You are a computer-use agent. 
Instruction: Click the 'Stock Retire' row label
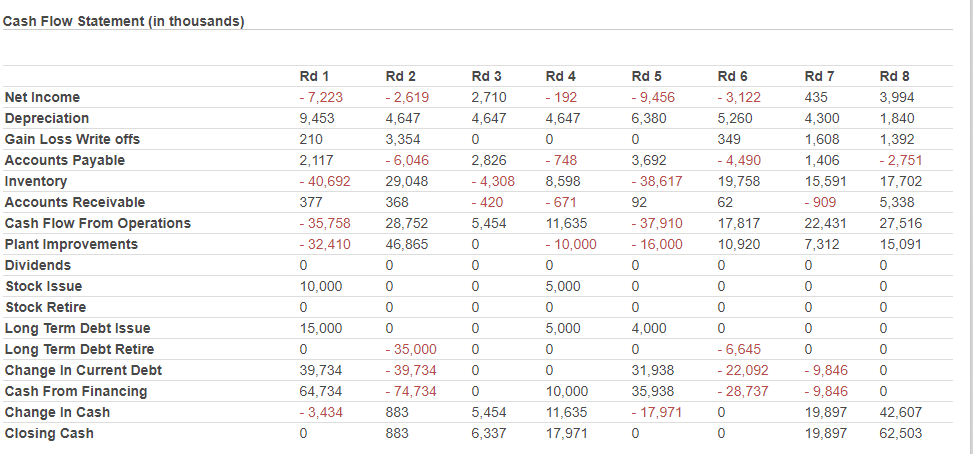point(45,308)
